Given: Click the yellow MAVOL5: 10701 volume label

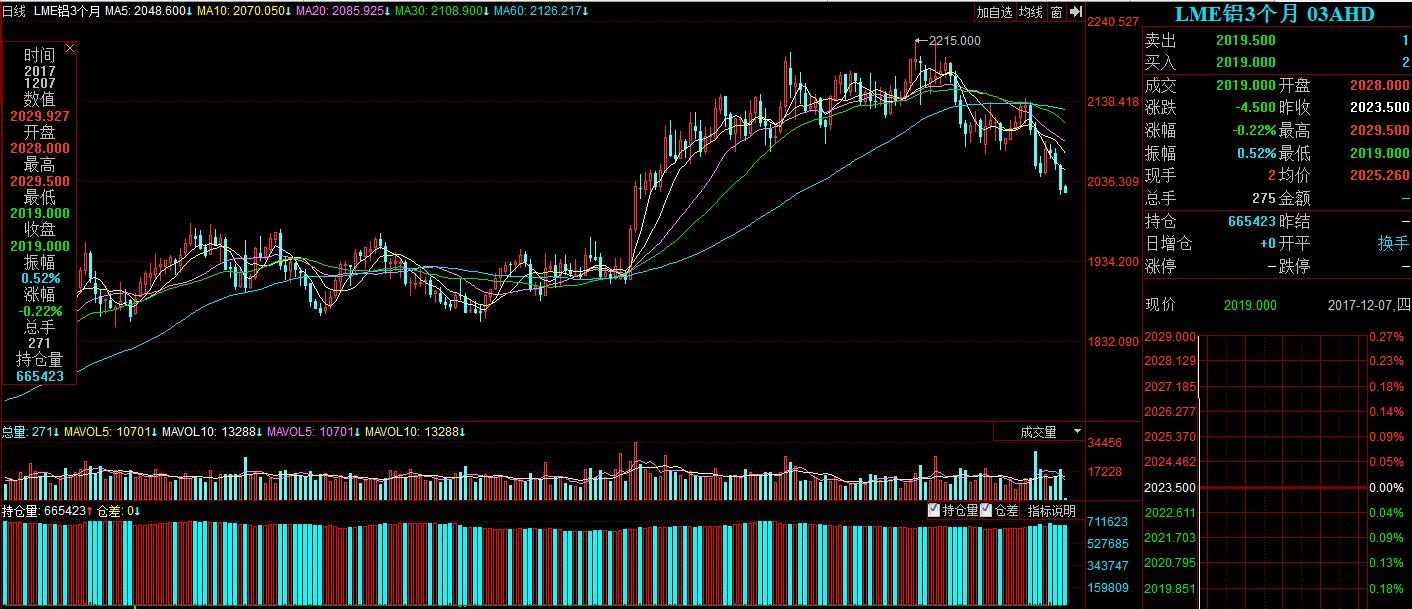Looking at the screenshot, I should (x=111, y=432).
